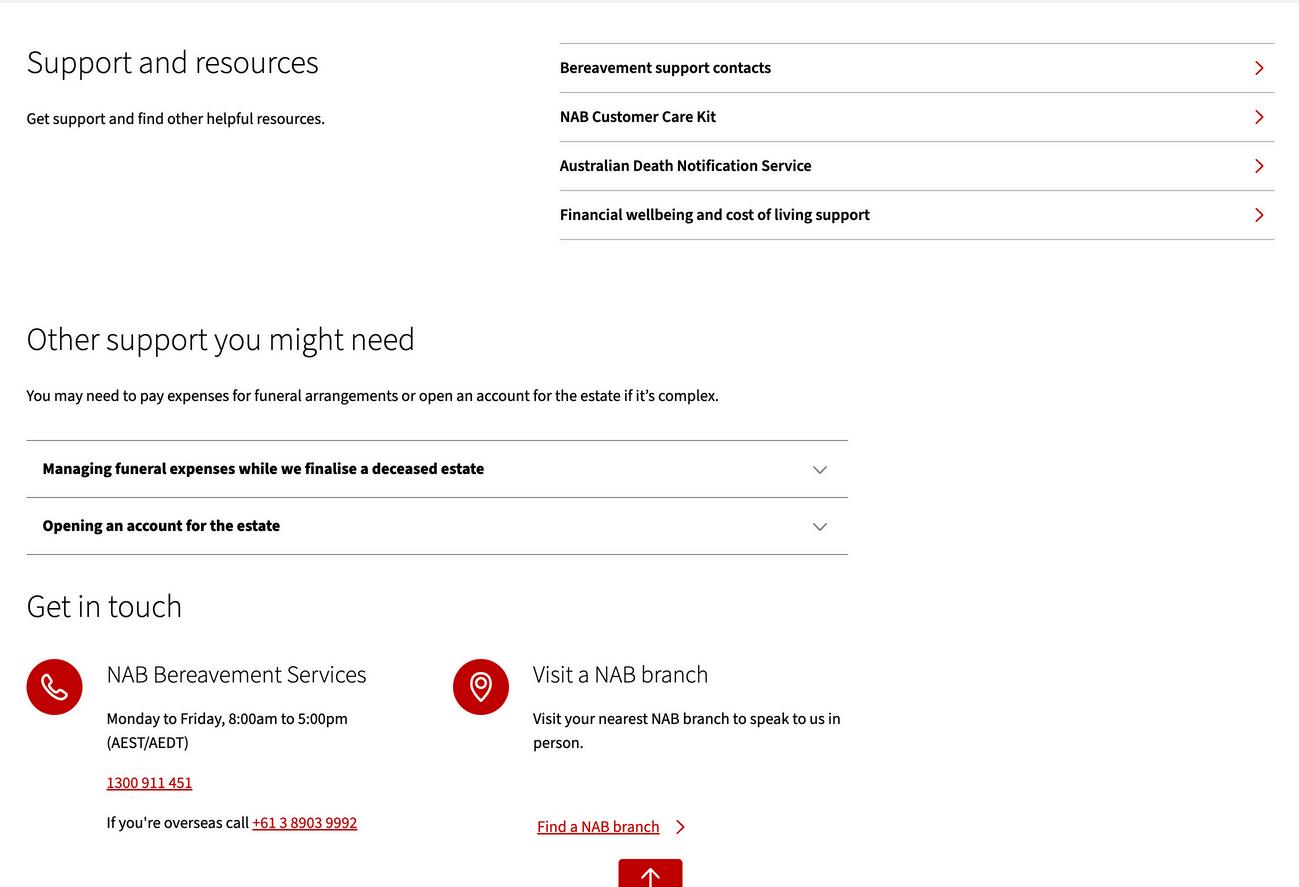The height and width of the screenshot is (887, 1299).
Task: Click funeral arrangements paragraph text
Action: coord(372,396)
